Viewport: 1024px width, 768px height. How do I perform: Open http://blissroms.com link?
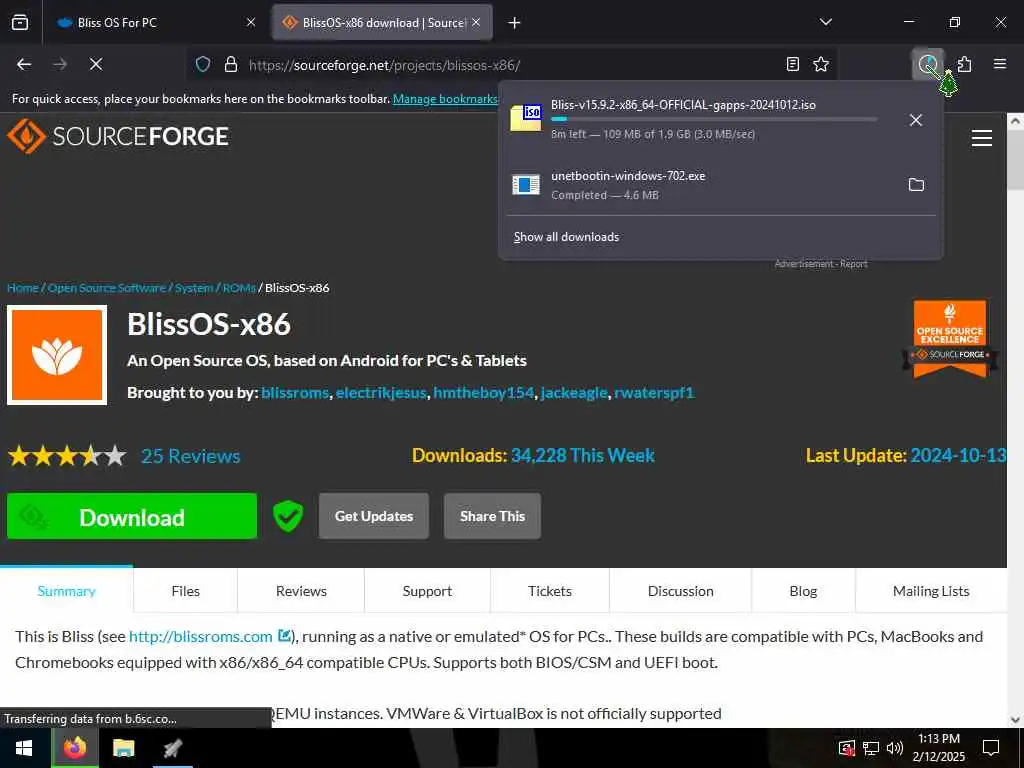coord(200,636)
